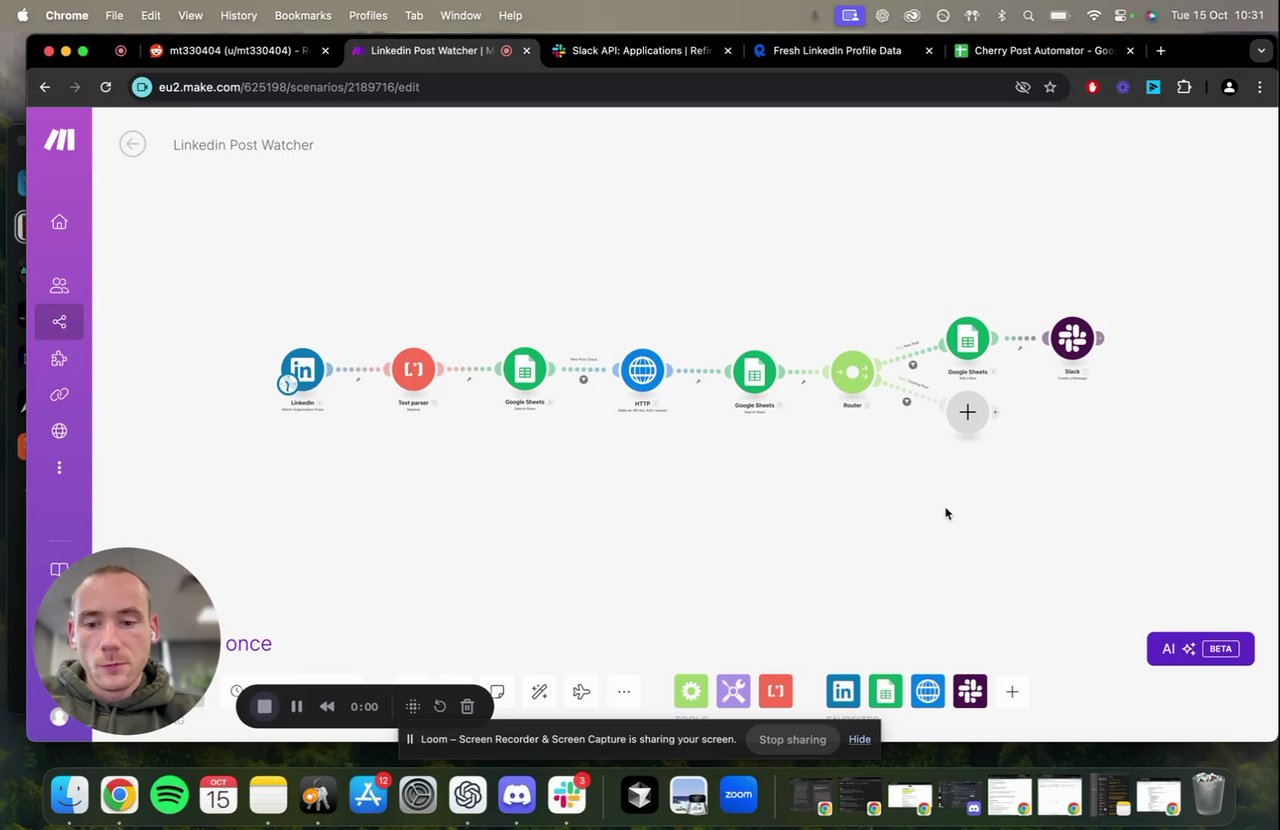The image size is (1280, 830).
Task: Click the Make logo in the sidebar
Action: [x=59, y=140]
